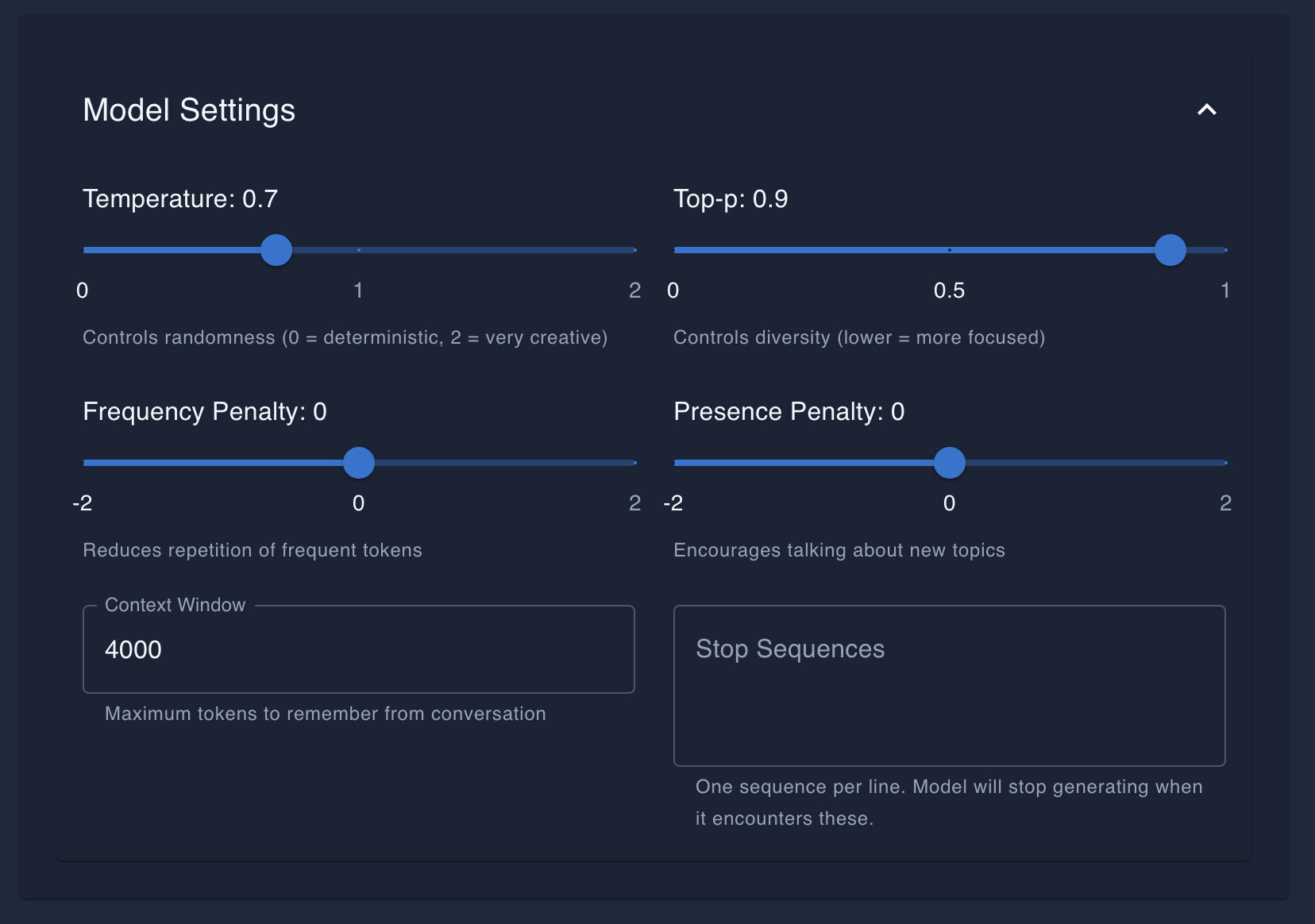
Task: Click the Top-p slider handle
Action: point(1170,250)
